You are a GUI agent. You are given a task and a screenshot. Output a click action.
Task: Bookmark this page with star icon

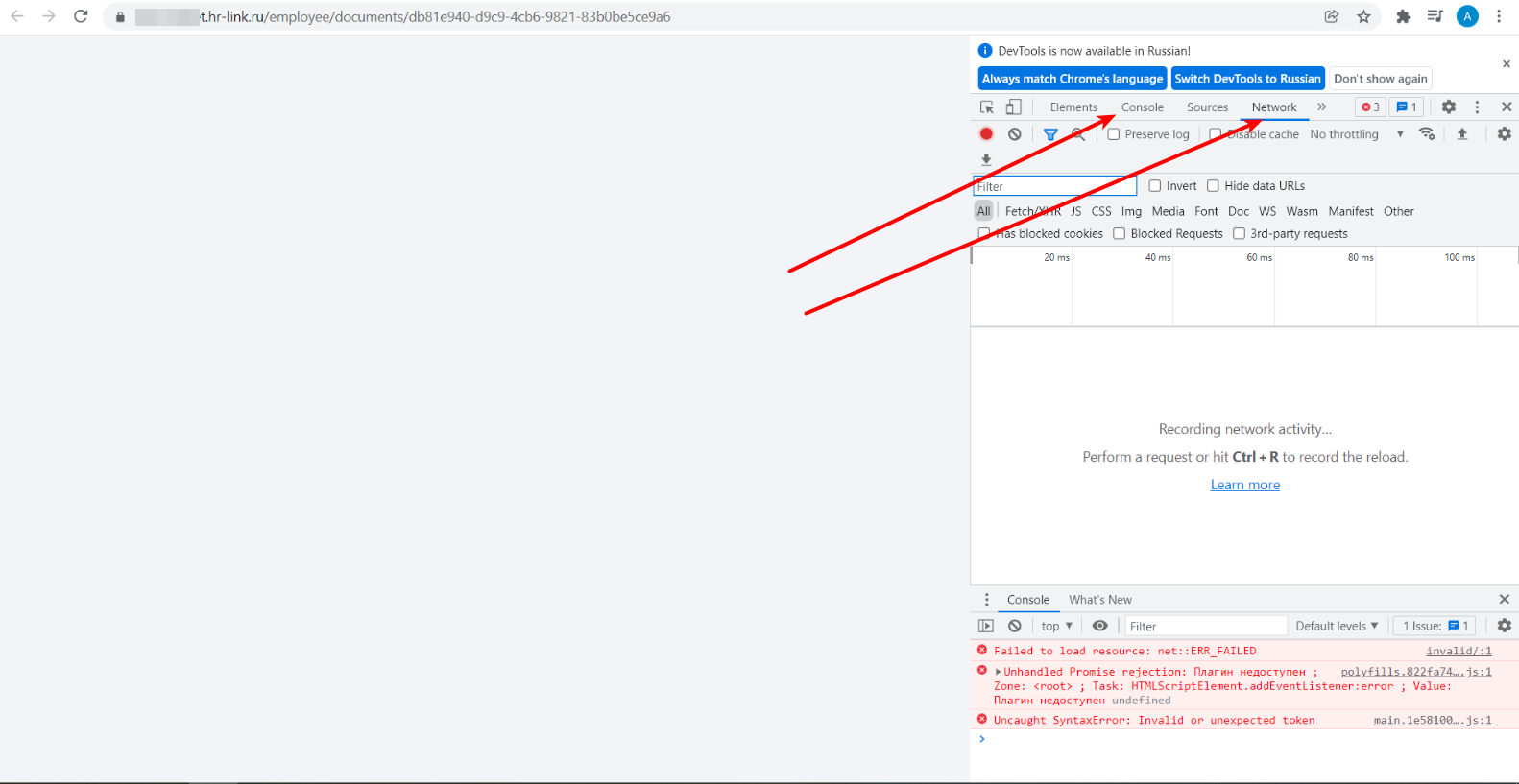(1363, 16)
